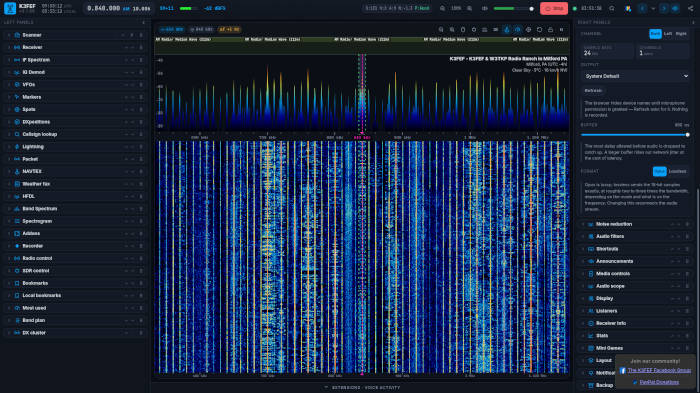Click inside the waterfall display
The image size is (700, 393).
[362, 257]
